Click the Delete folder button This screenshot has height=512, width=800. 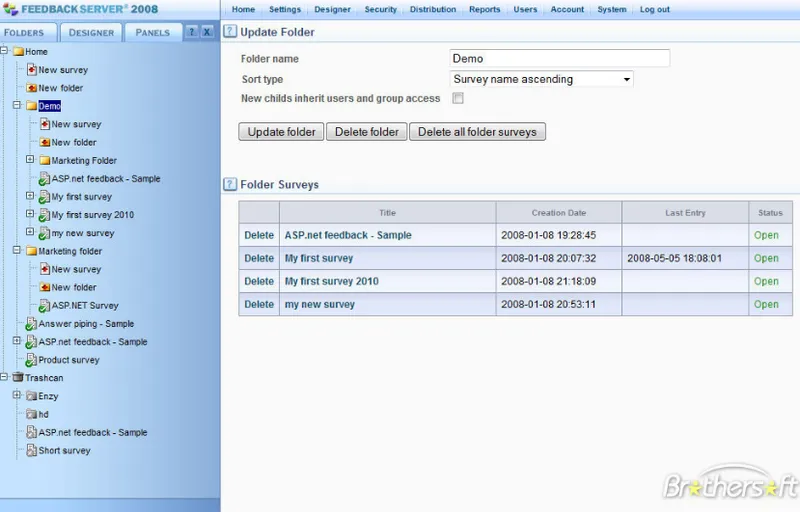tap(367, 132)
